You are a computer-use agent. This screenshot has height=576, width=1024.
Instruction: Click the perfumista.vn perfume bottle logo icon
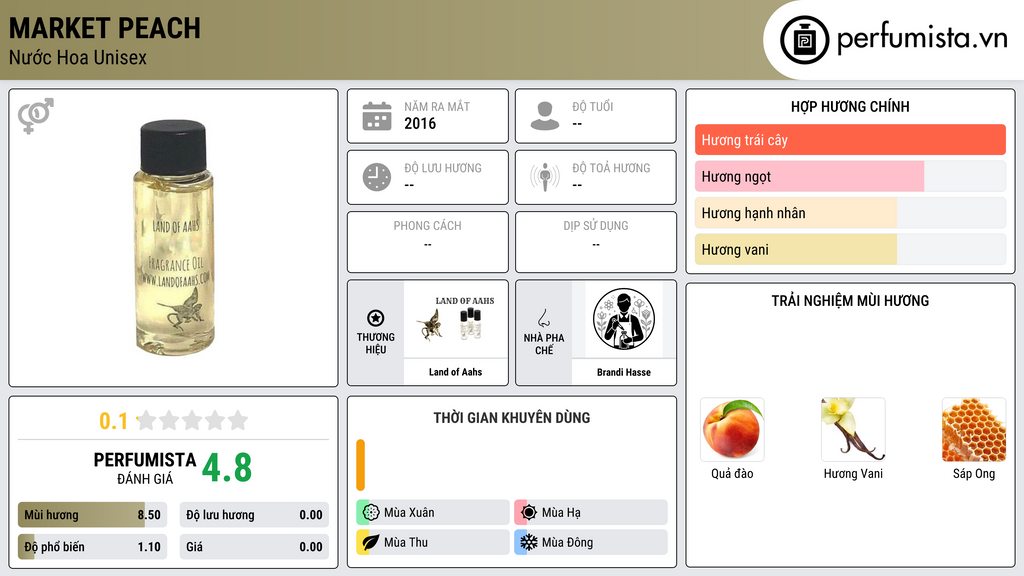[x=805, y=40]
